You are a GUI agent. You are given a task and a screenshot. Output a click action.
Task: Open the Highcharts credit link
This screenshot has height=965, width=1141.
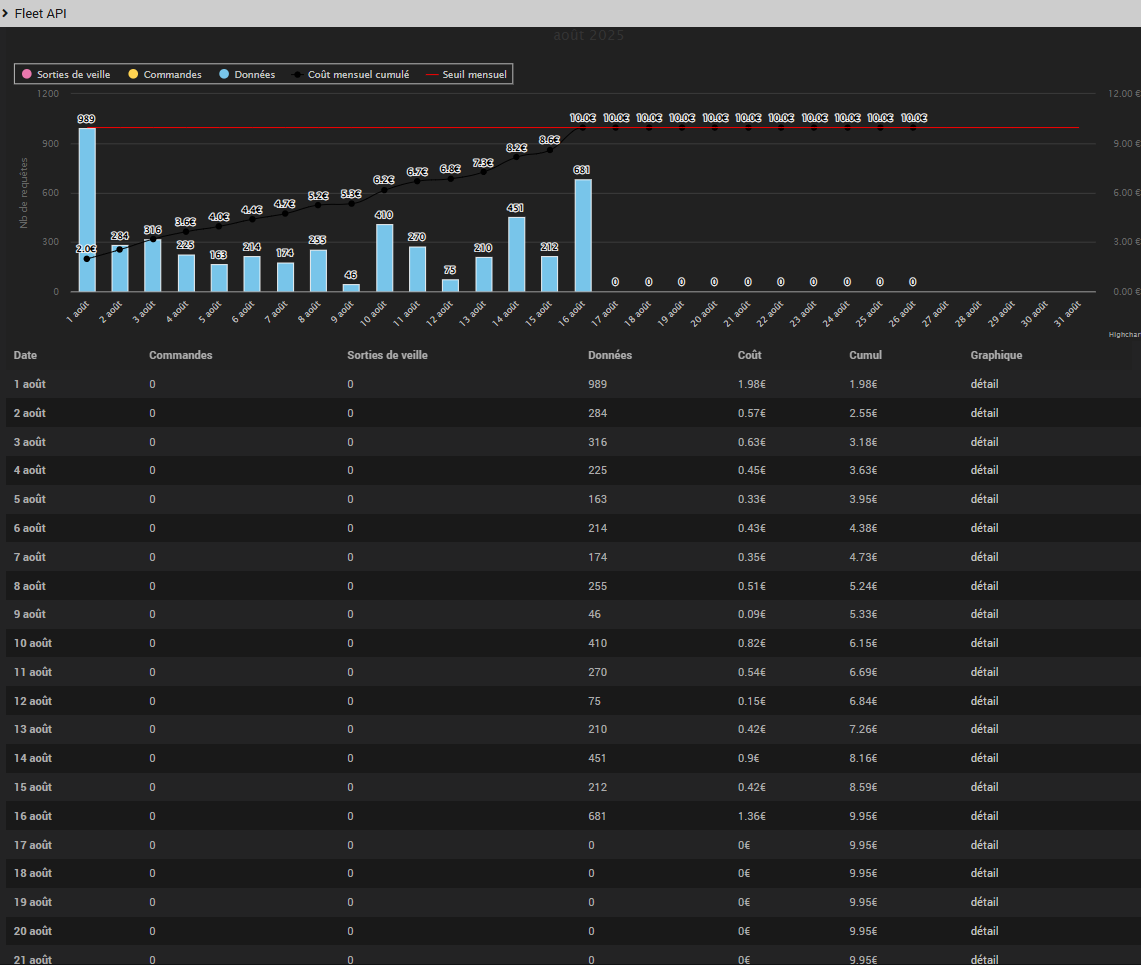(x=1124, y=335)
